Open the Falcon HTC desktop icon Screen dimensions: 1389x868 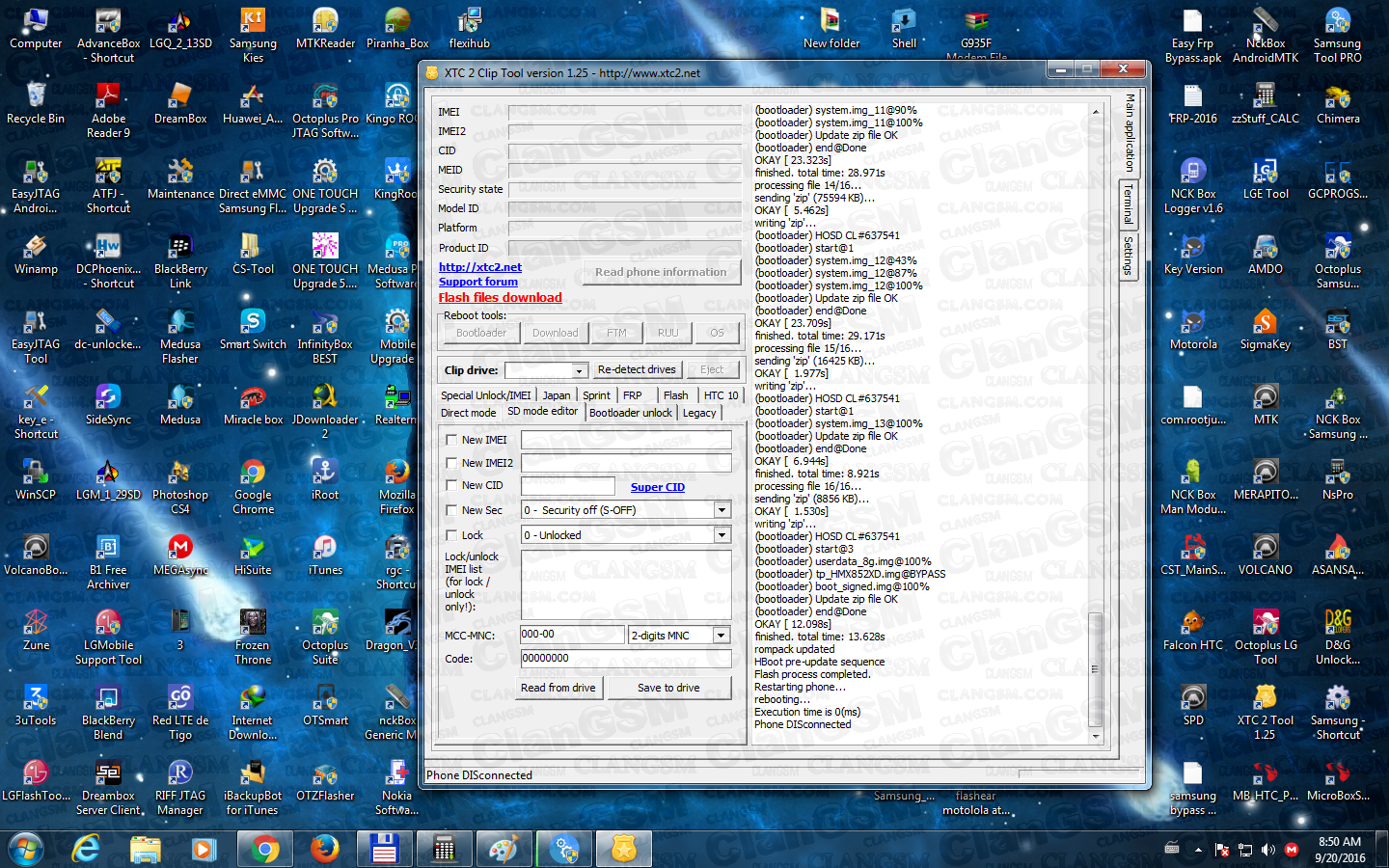1193,631
